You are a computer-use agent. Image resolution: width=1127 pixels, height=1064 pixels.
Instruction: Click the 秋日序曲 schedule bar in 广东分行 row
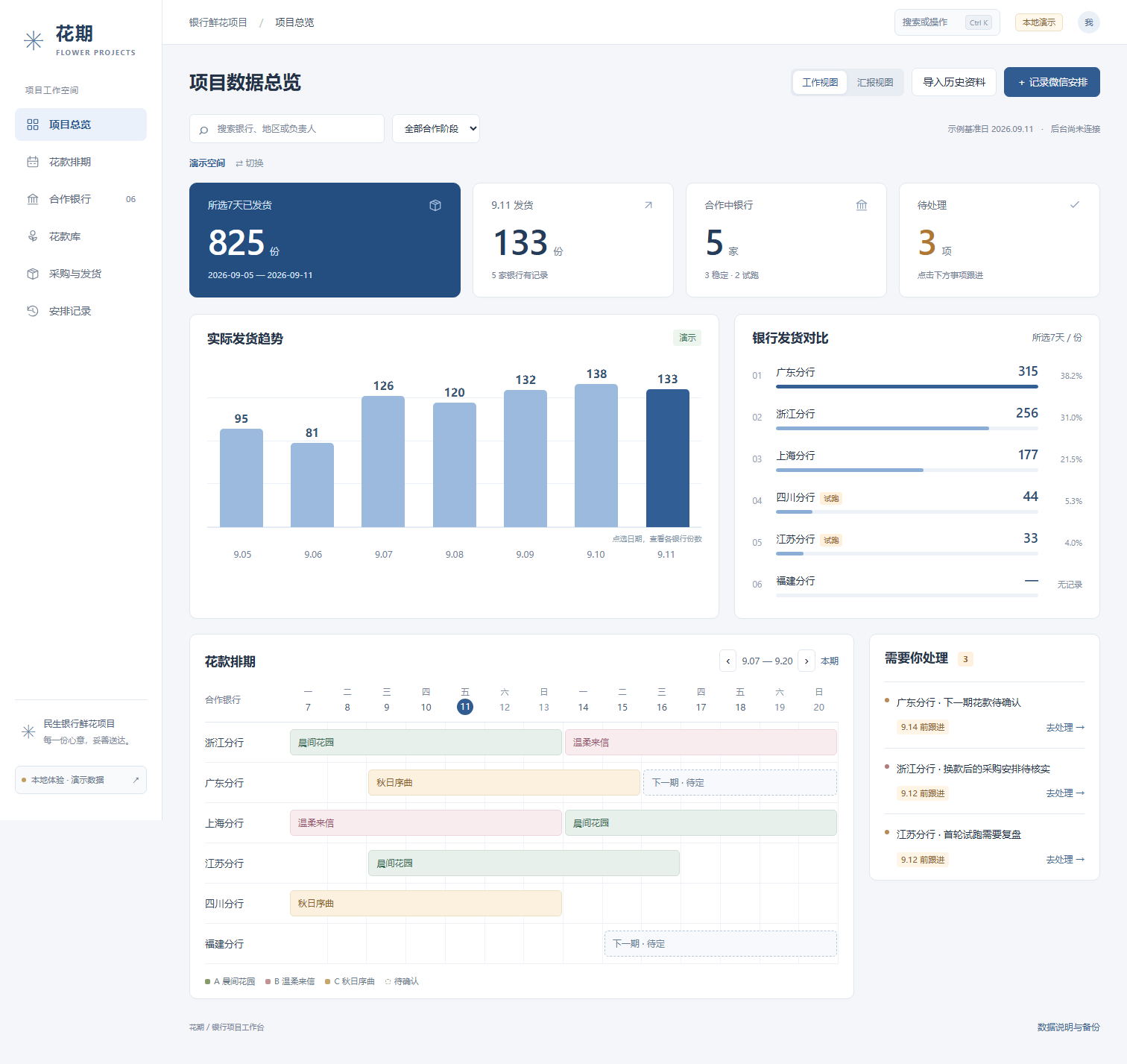[x=504, y=783]
